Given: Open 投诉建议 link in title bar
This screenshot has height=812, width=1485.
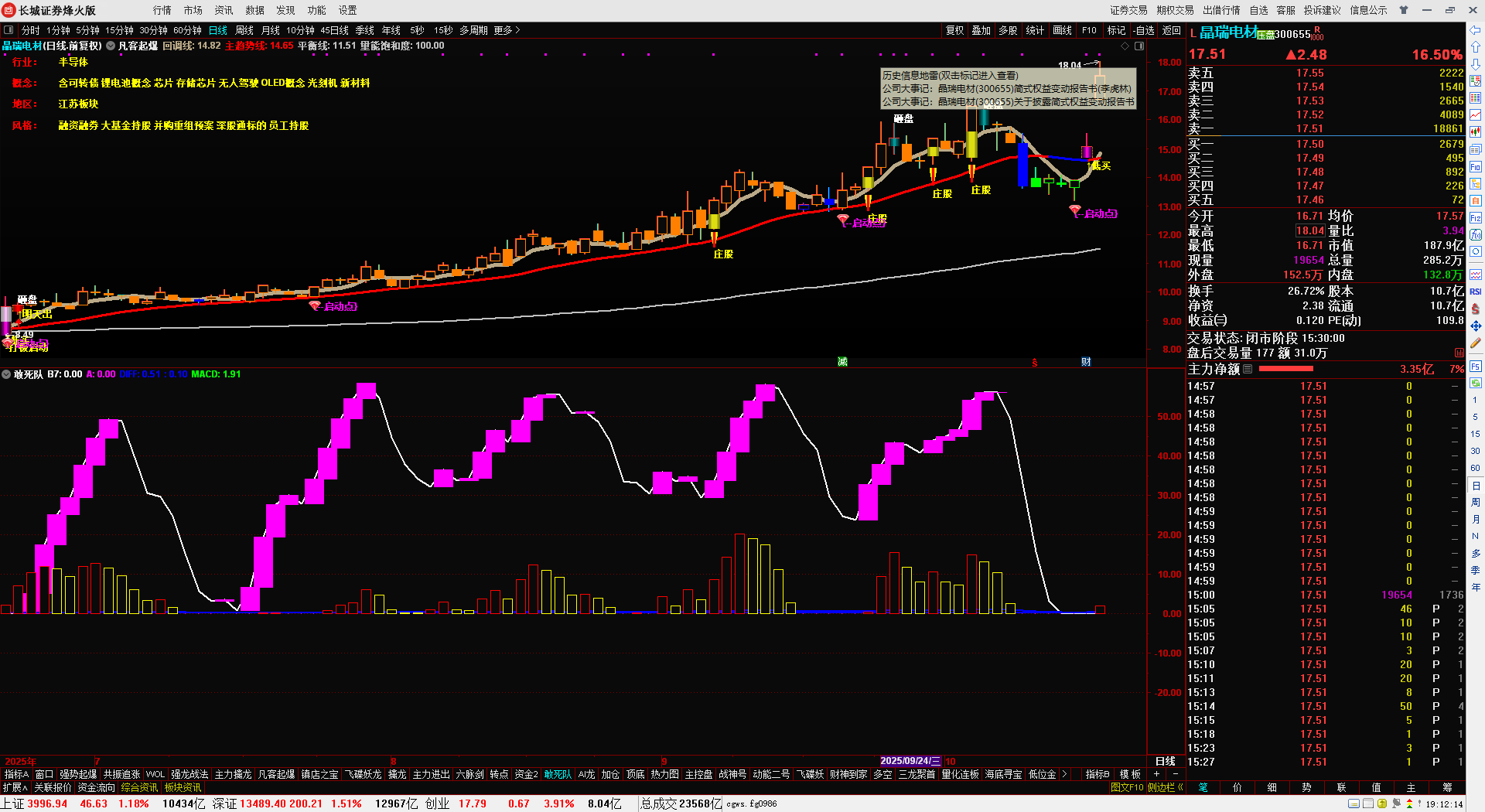Looking at the screenshot, I should (1323, 10).
